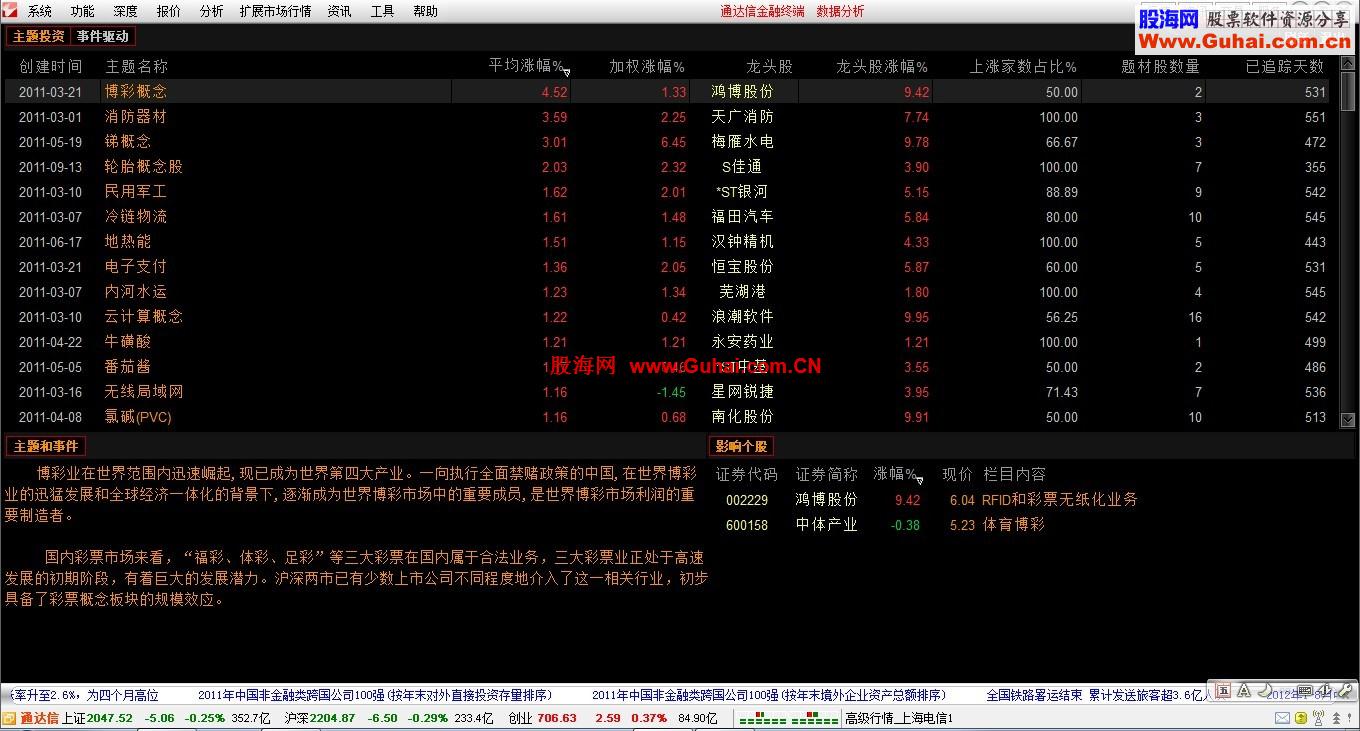Click the 证券代码 column header

click(746, 474)
